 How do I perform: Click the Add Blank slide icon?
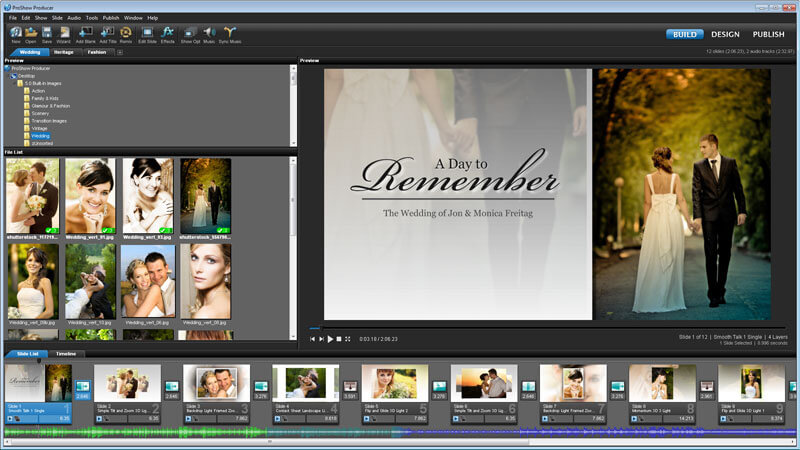point(86,34)
